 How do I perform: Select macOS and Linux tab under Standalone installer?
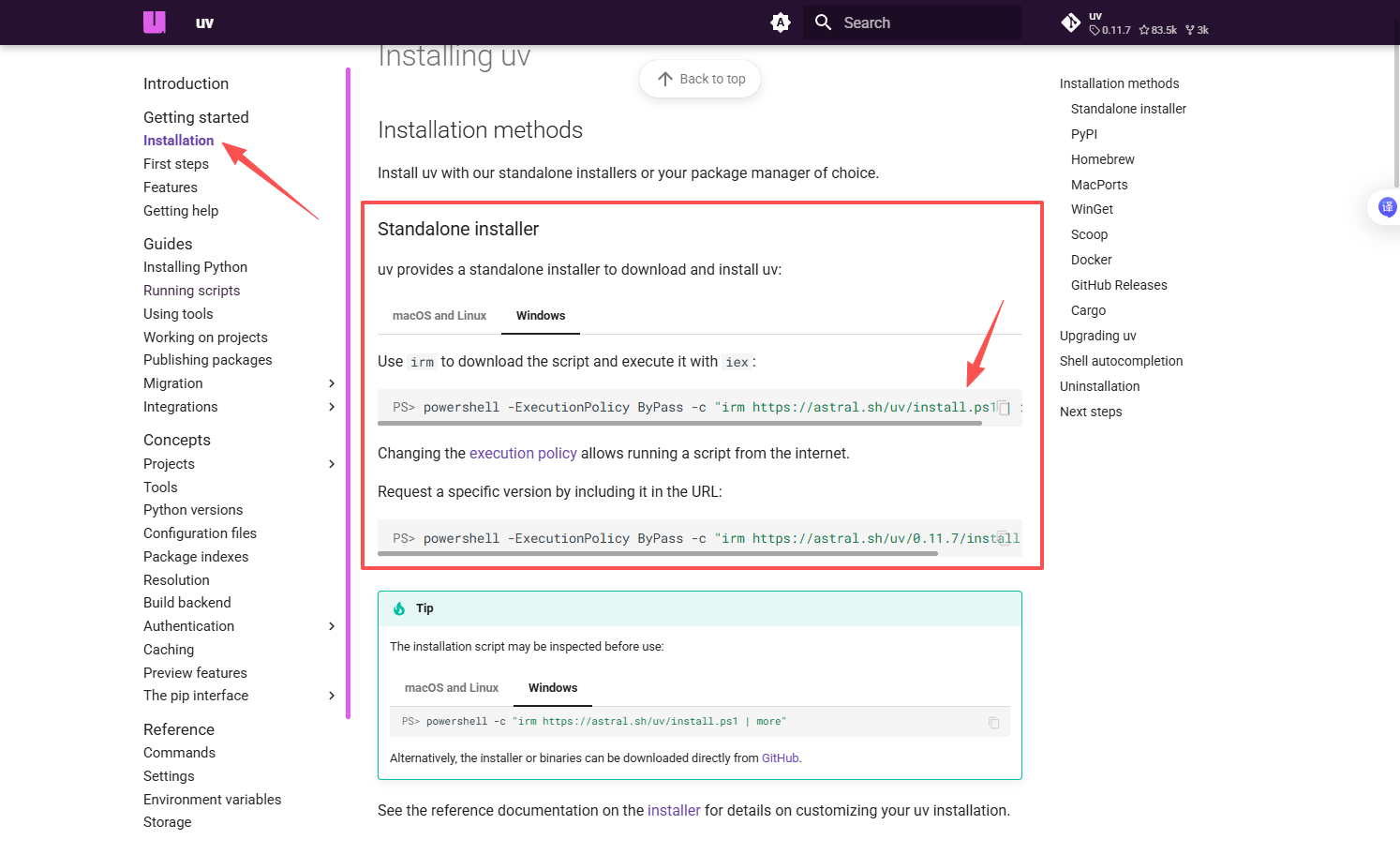pos(439,316)
